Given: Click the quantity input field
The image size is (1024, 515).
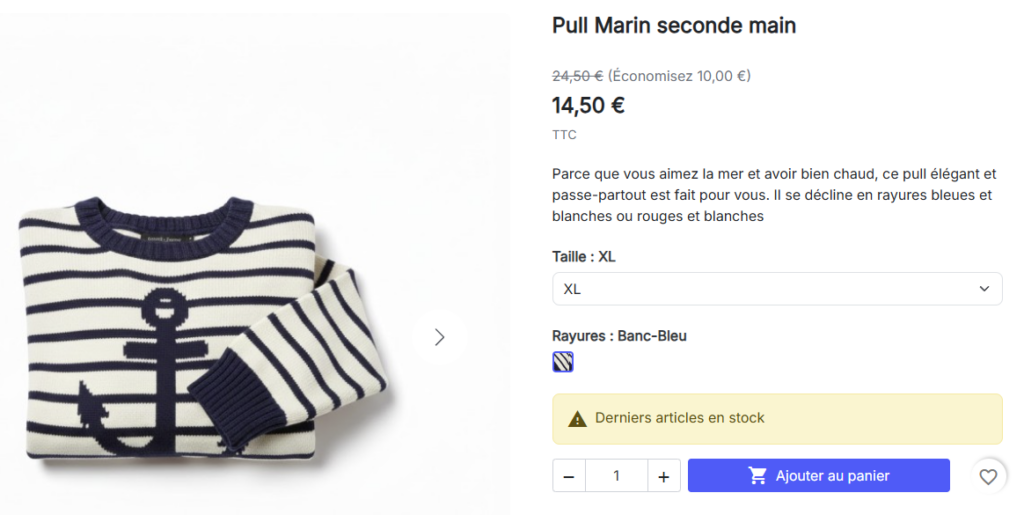Looking at the screenshot, I should point(616,476).
